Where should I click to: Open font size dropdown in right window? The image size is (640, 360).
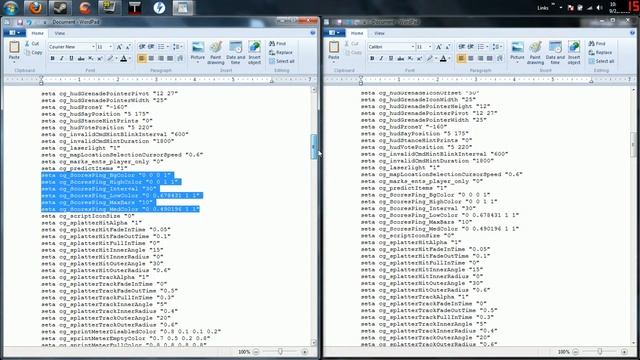tap(430, 47)
